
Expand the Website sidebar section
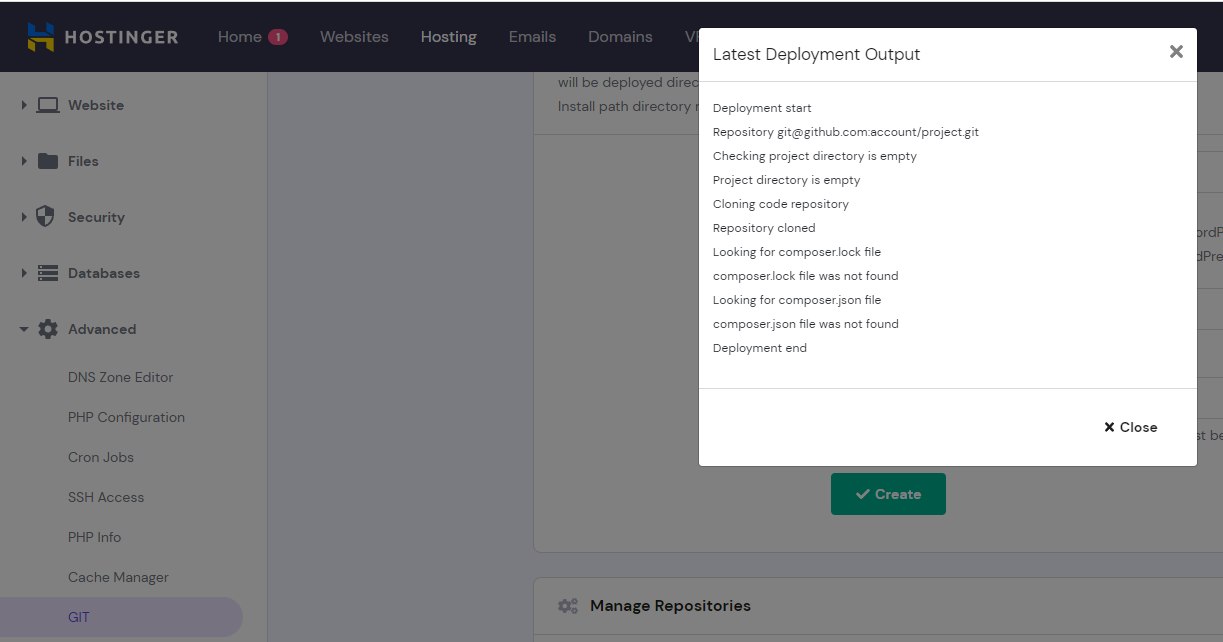(23, 104)
